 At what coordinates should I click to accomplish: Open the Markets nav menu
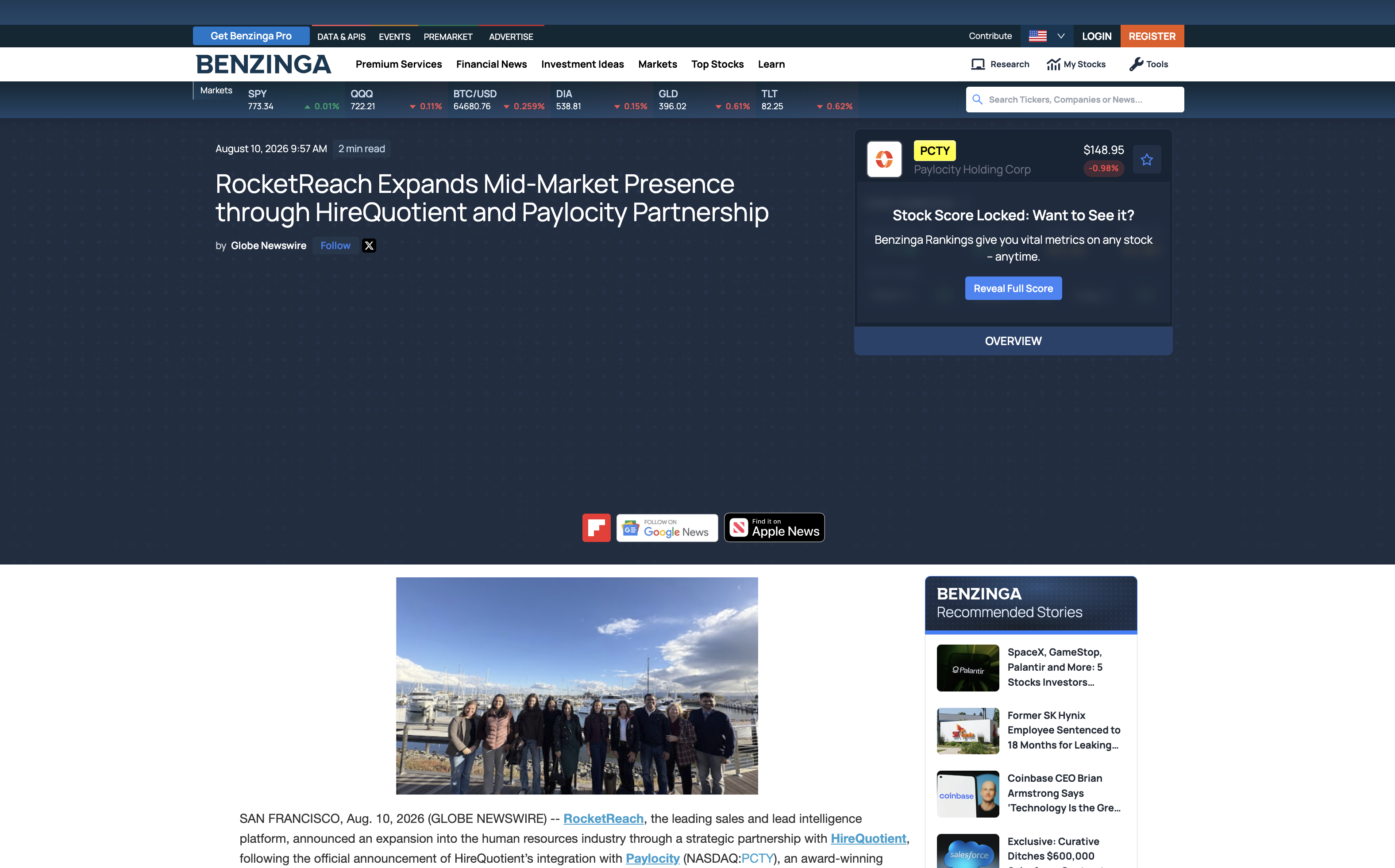tap(658, 64)
